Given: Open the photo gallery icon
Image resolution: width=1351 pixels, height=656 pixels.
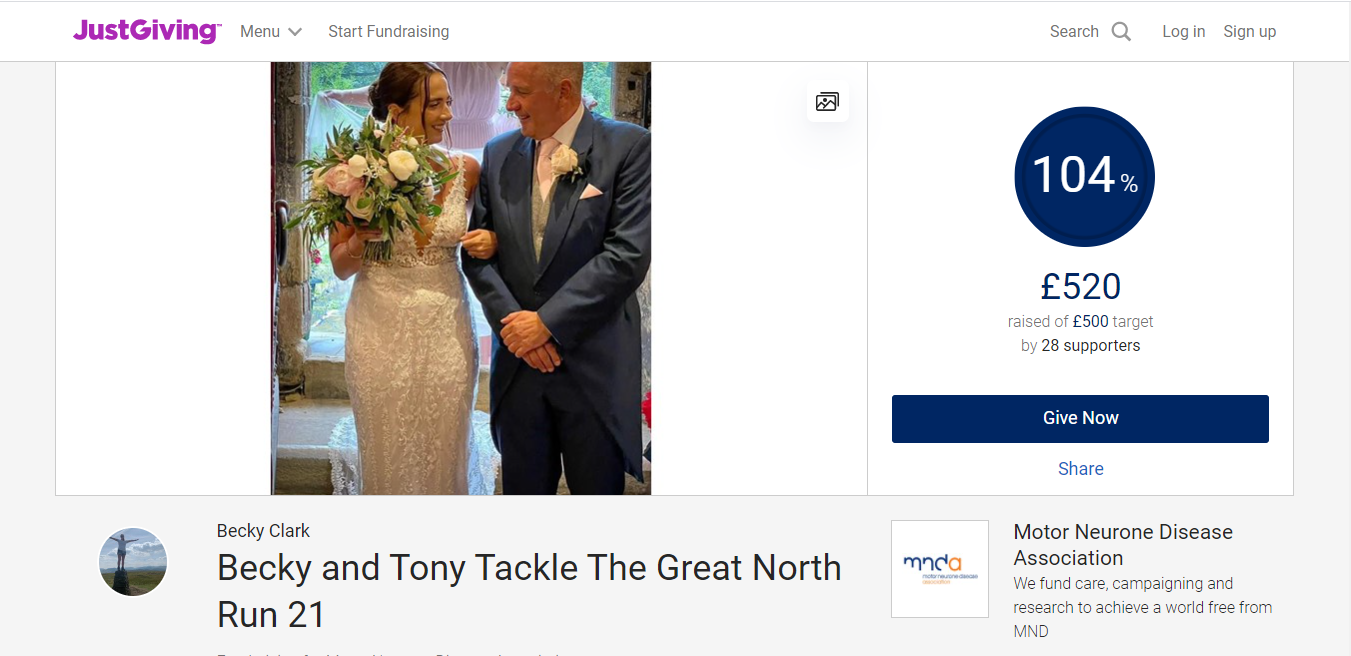Looking at the screenshot, I should [x=827, y=101].
